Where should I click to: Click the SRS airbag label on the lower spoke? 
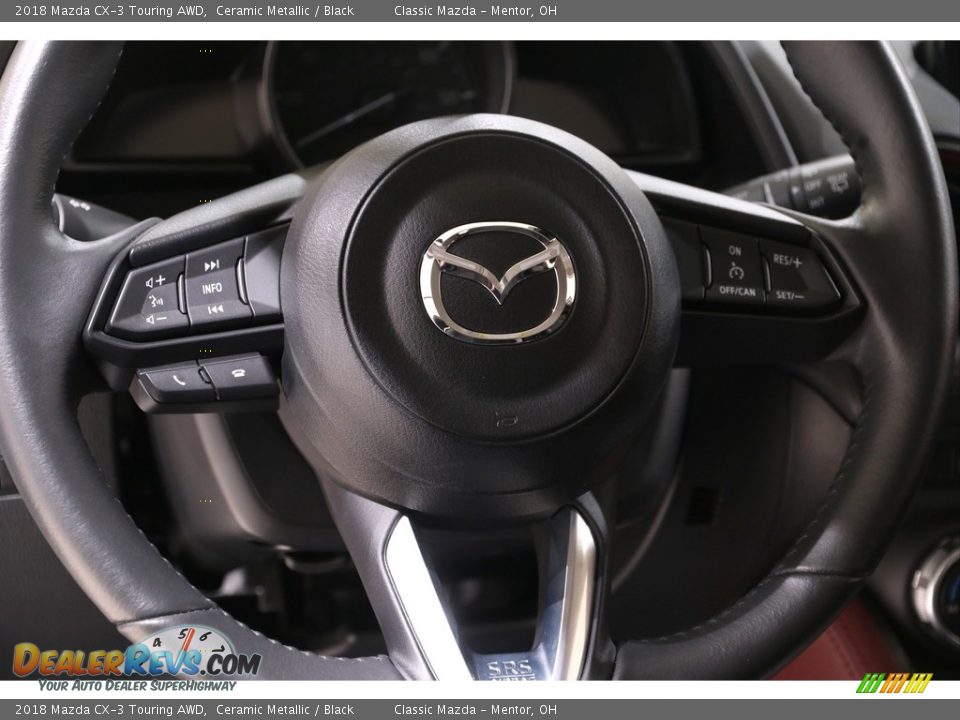coord(510,669)
